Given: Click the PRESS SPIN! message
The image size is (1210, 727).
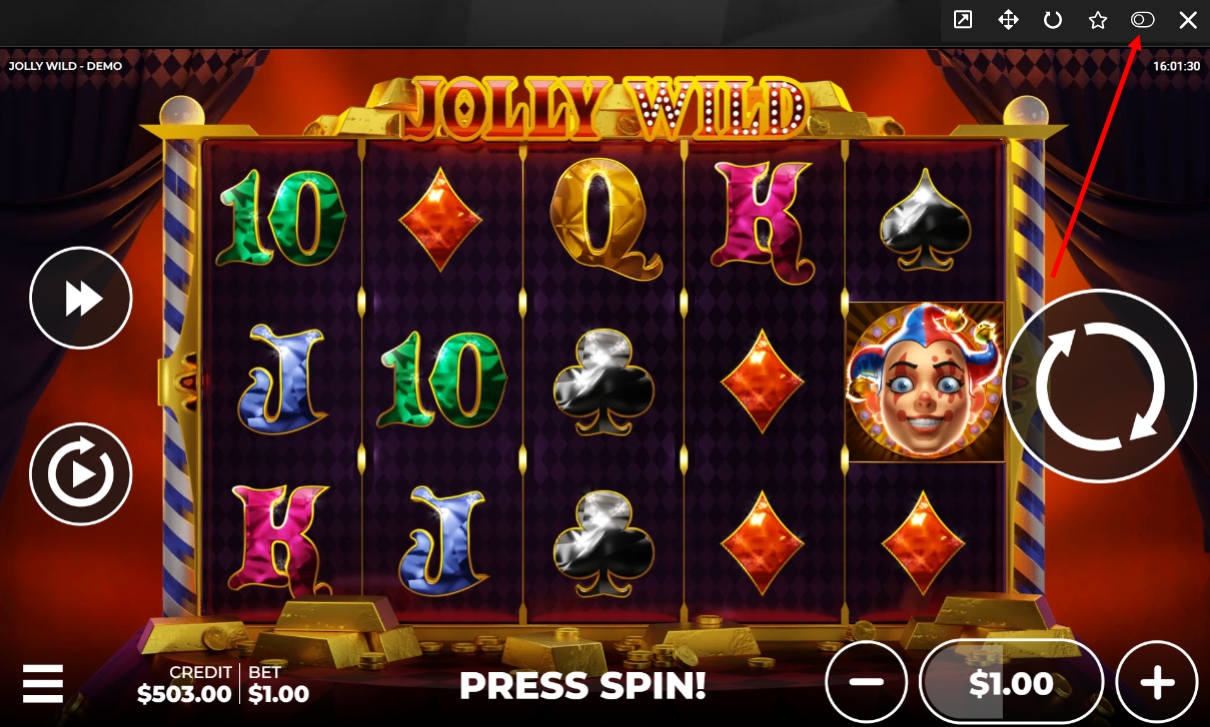Looking at the screenshot, I should (582, 685).
